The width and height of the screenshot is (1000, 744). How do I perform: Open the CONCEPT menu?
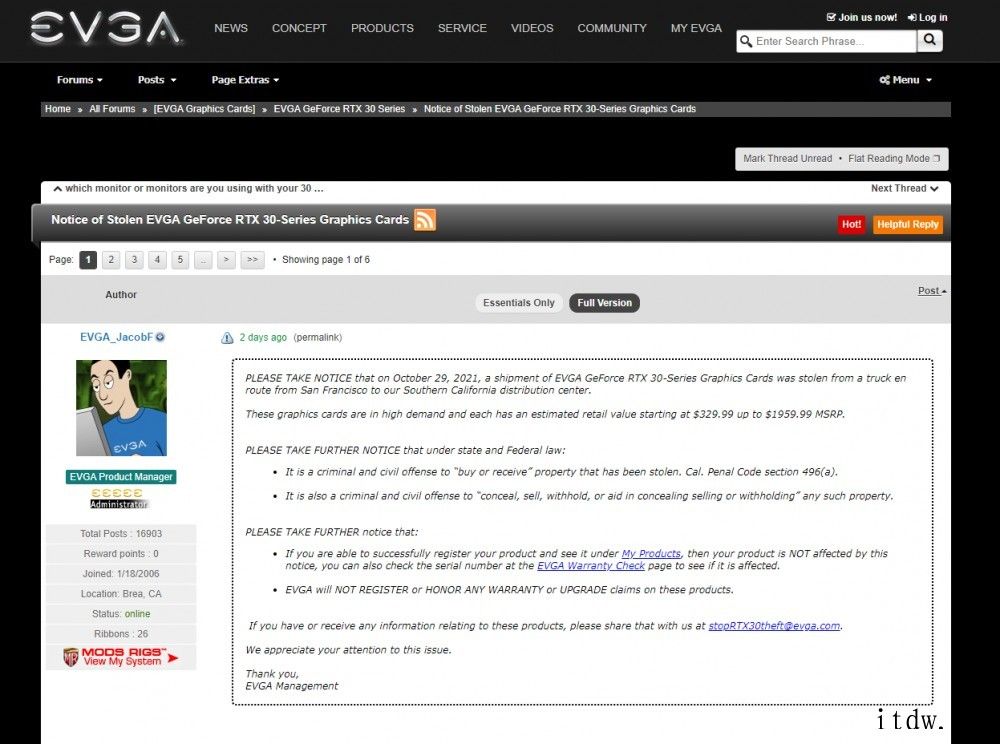[299, 29]
